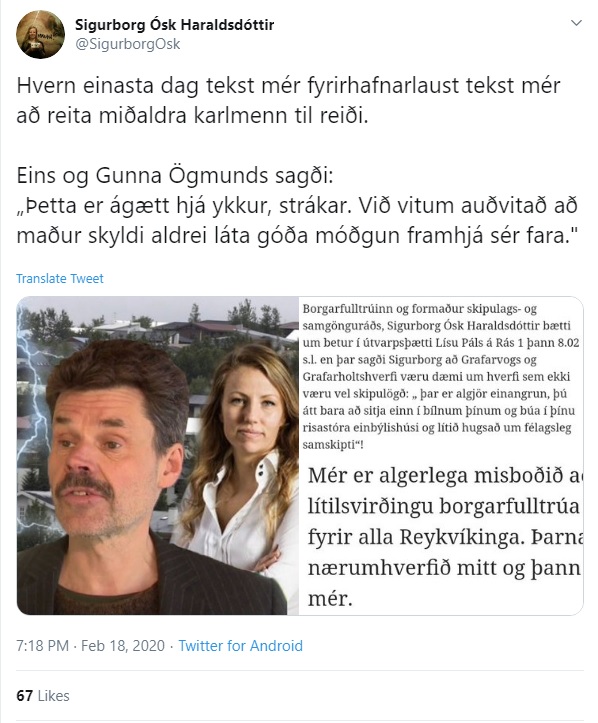Open the Twitter for Android source link

[x=240, y=646]
